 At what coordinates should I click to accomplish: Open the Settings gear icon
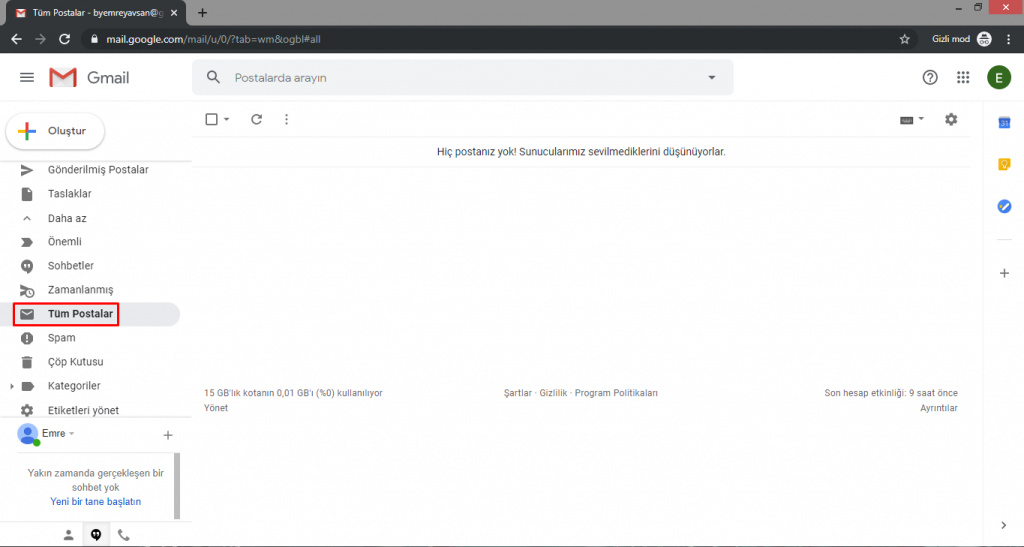(x=951, y=119)
